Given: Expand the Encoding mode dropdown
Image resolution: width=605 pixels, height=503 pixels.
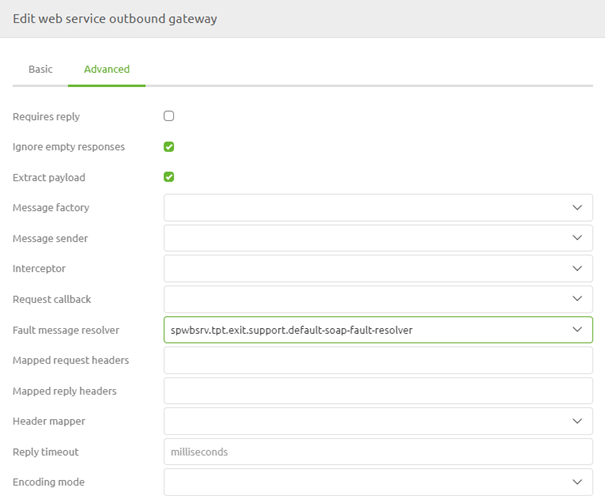Looking at the screenshot, I should (378, 482).
